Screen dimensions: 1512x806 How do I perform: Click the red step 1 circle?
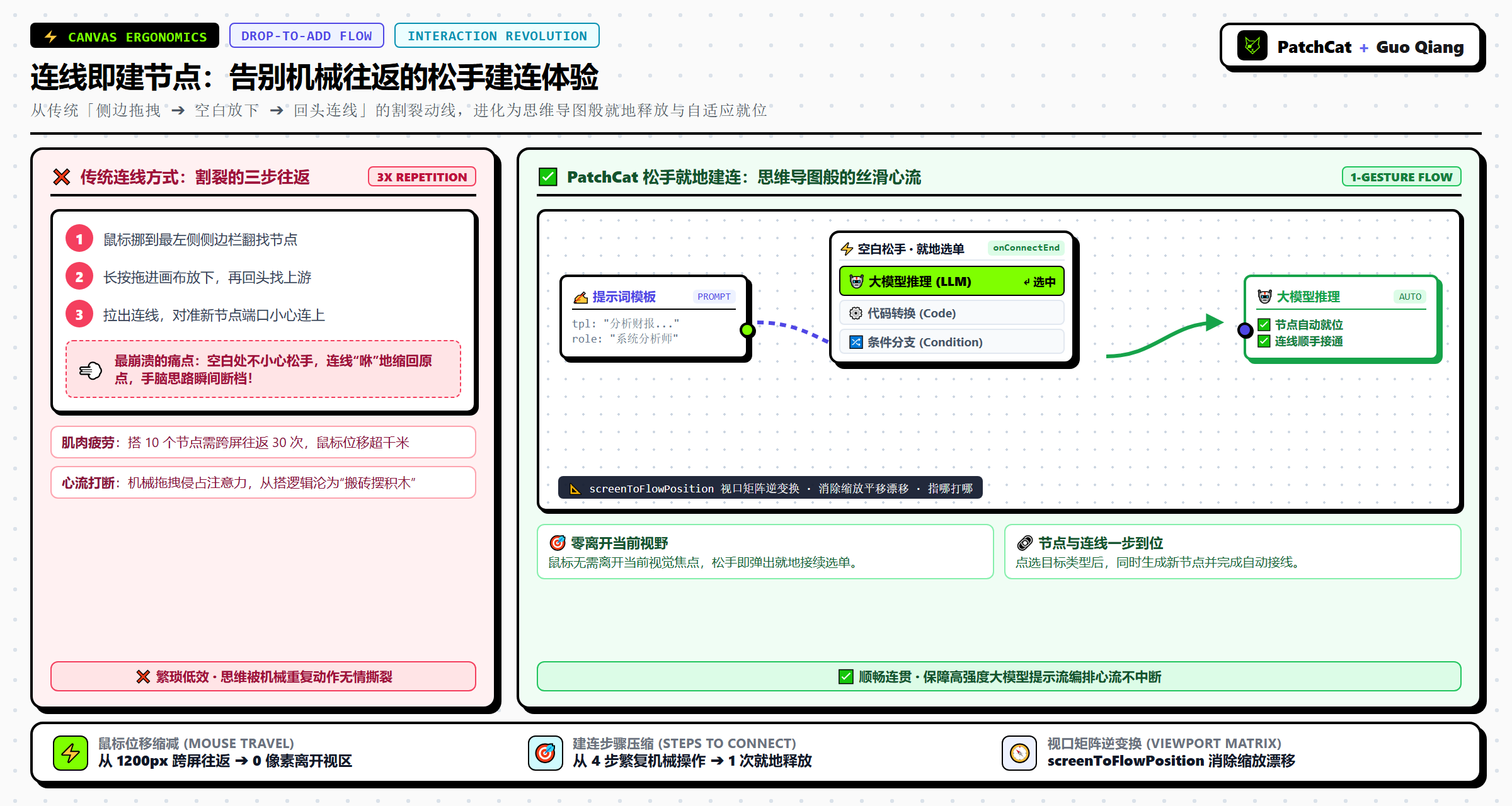[79, 239]
